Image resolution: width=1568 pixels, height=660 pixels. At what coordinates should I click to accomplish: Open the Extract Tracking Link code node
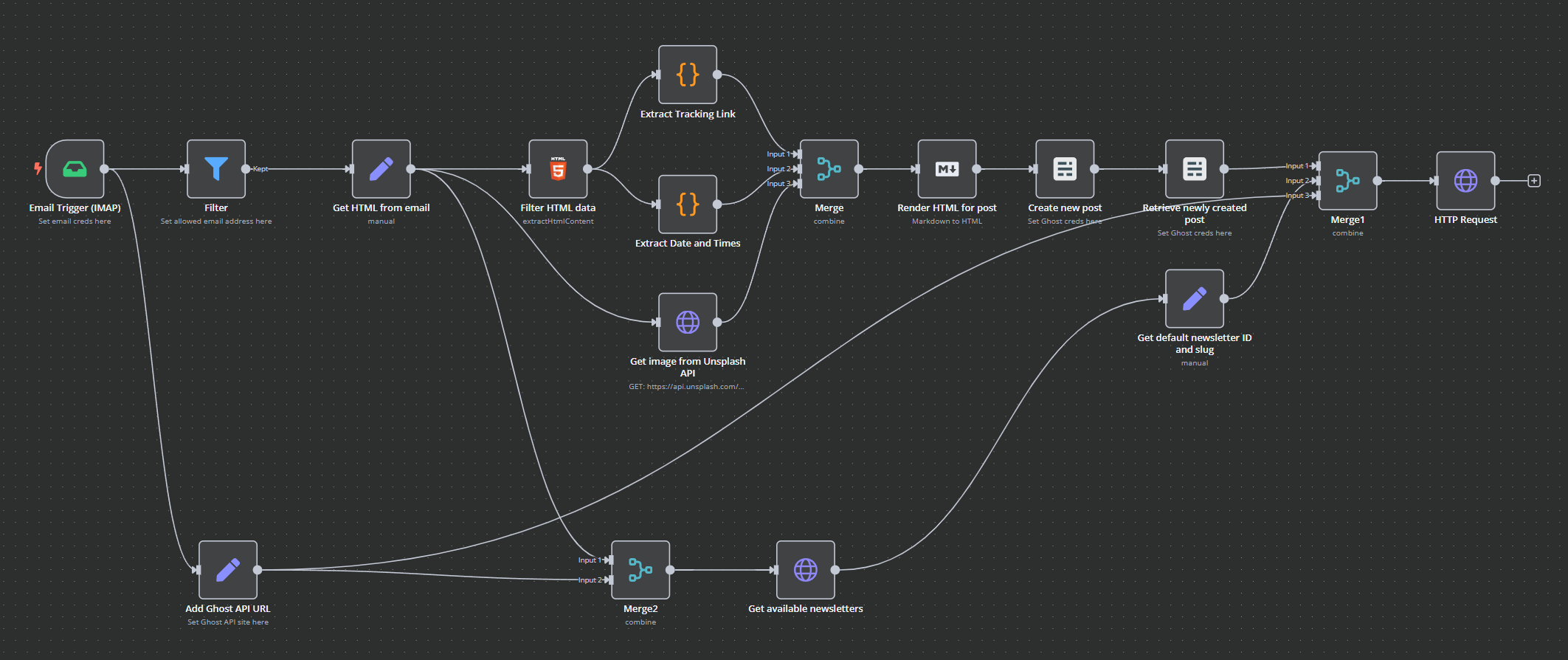[687, 75]
